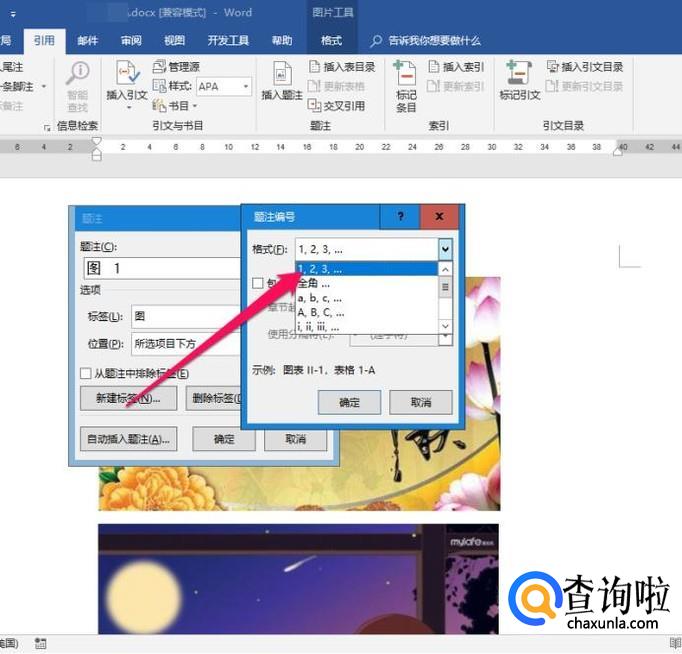Click New Label (新建标签) button
Image resolution: width=682 pixels, height=654 pixels.
pyautogui.click(x=128, y=398)
